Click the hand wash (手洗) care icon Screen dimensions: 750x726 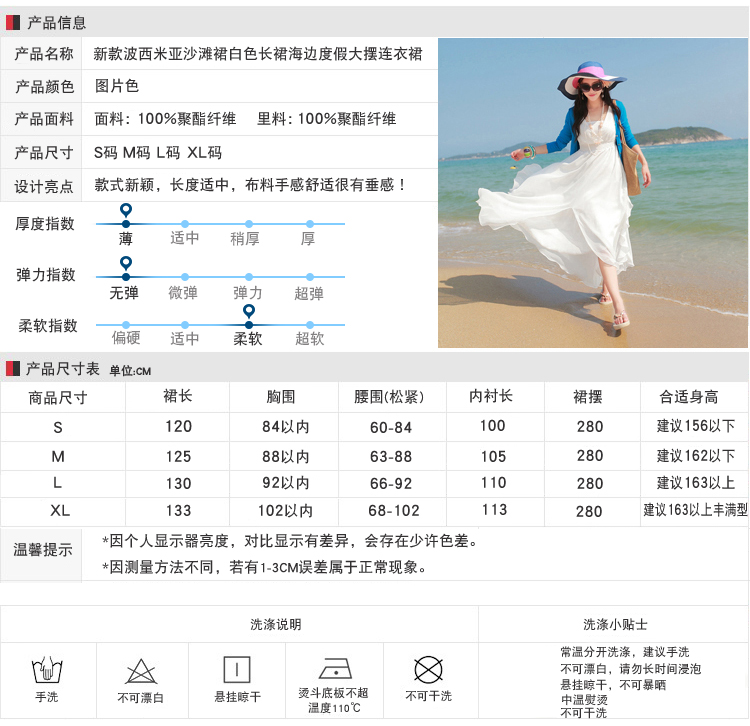[47, 669]
